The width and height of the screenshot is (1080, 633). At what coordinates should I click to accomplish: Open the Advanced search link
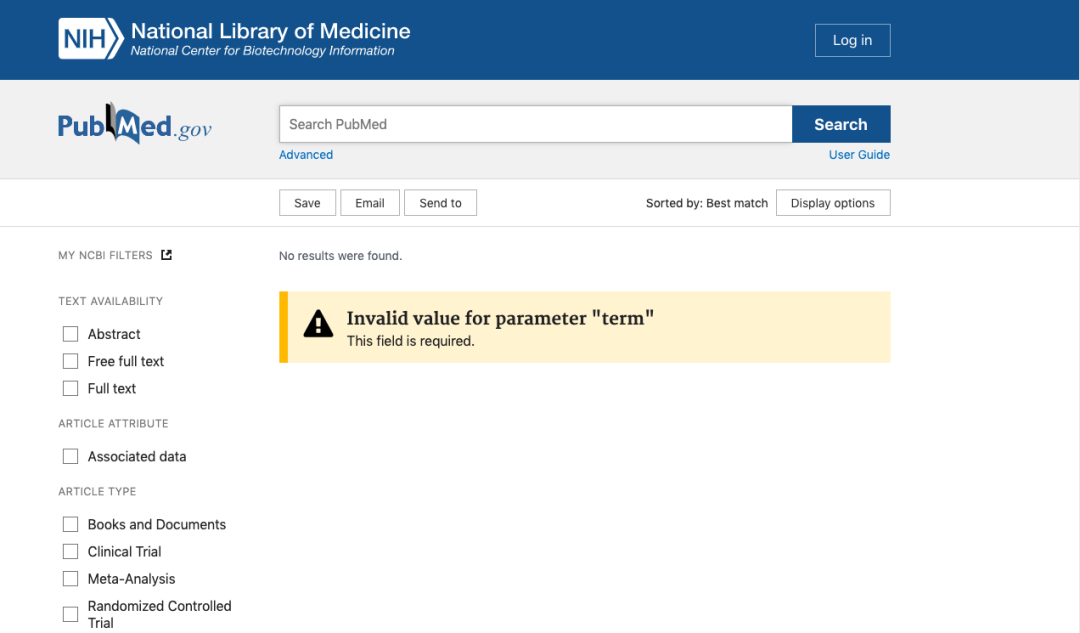306,155
